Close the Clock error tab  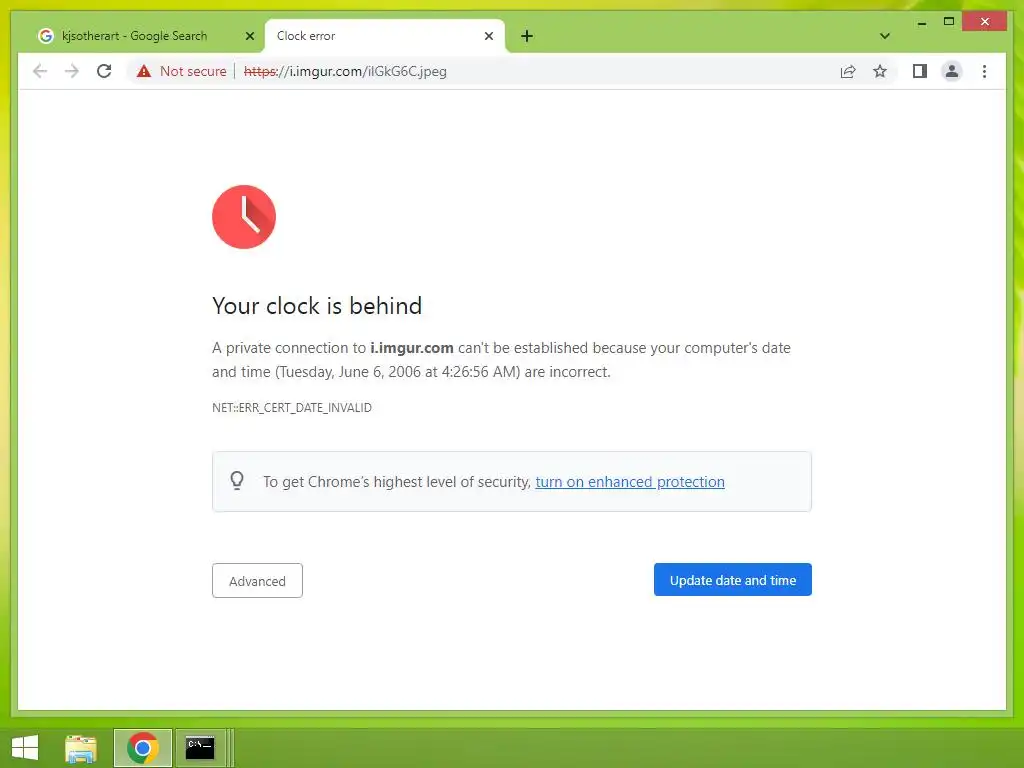click(488, 36)
